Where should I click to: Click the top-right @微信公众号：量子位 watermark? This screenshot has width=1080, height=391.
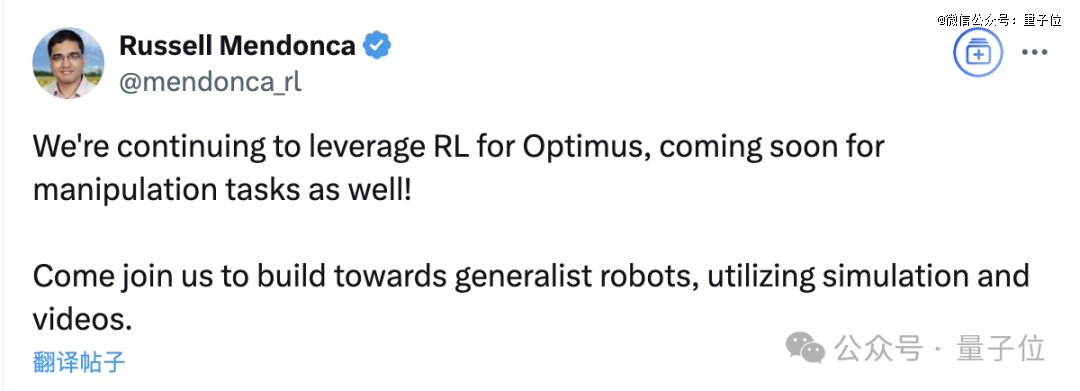pyautogui.click(x=999, y=20)
